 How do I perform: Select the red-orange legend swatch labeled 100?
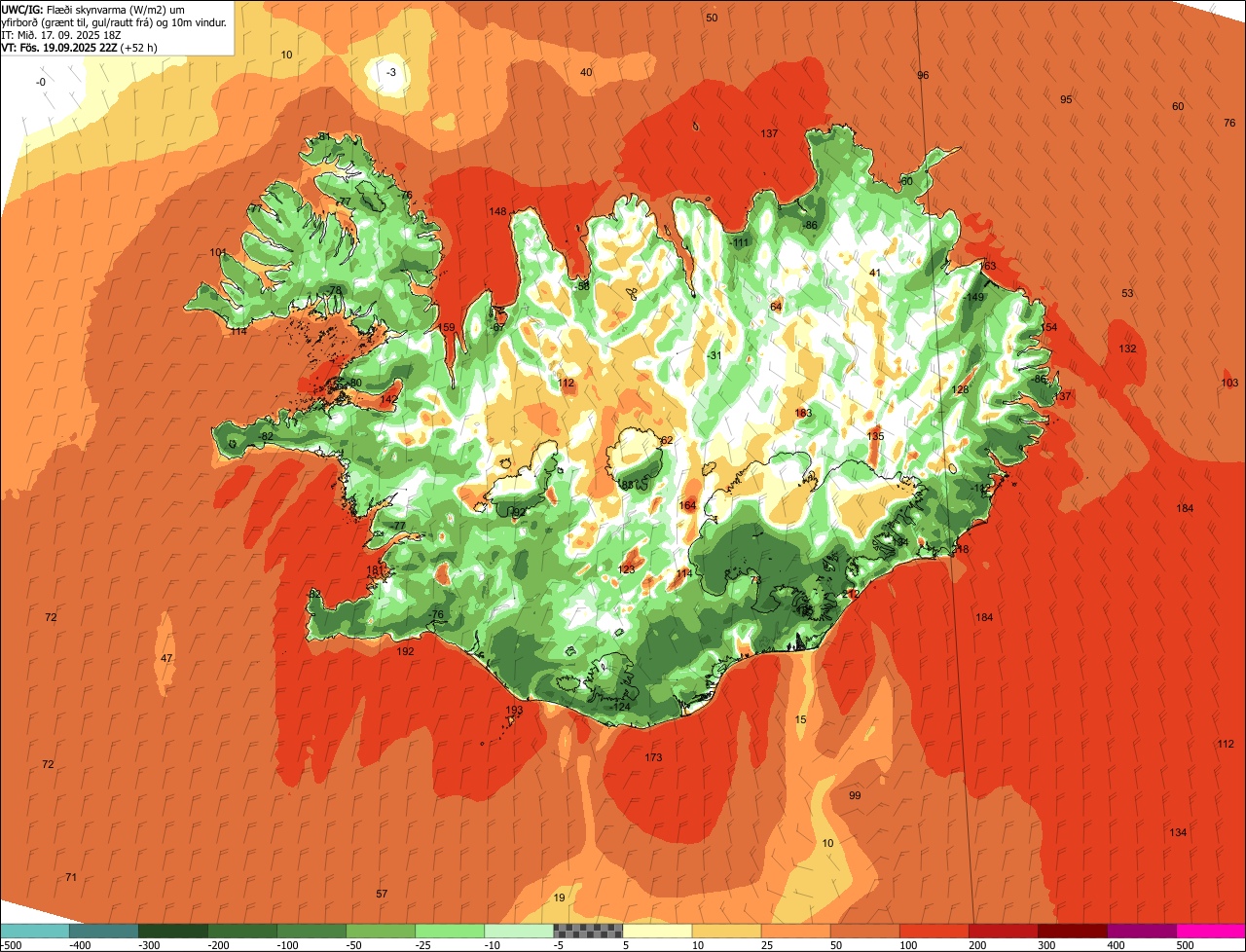[934, 931]
